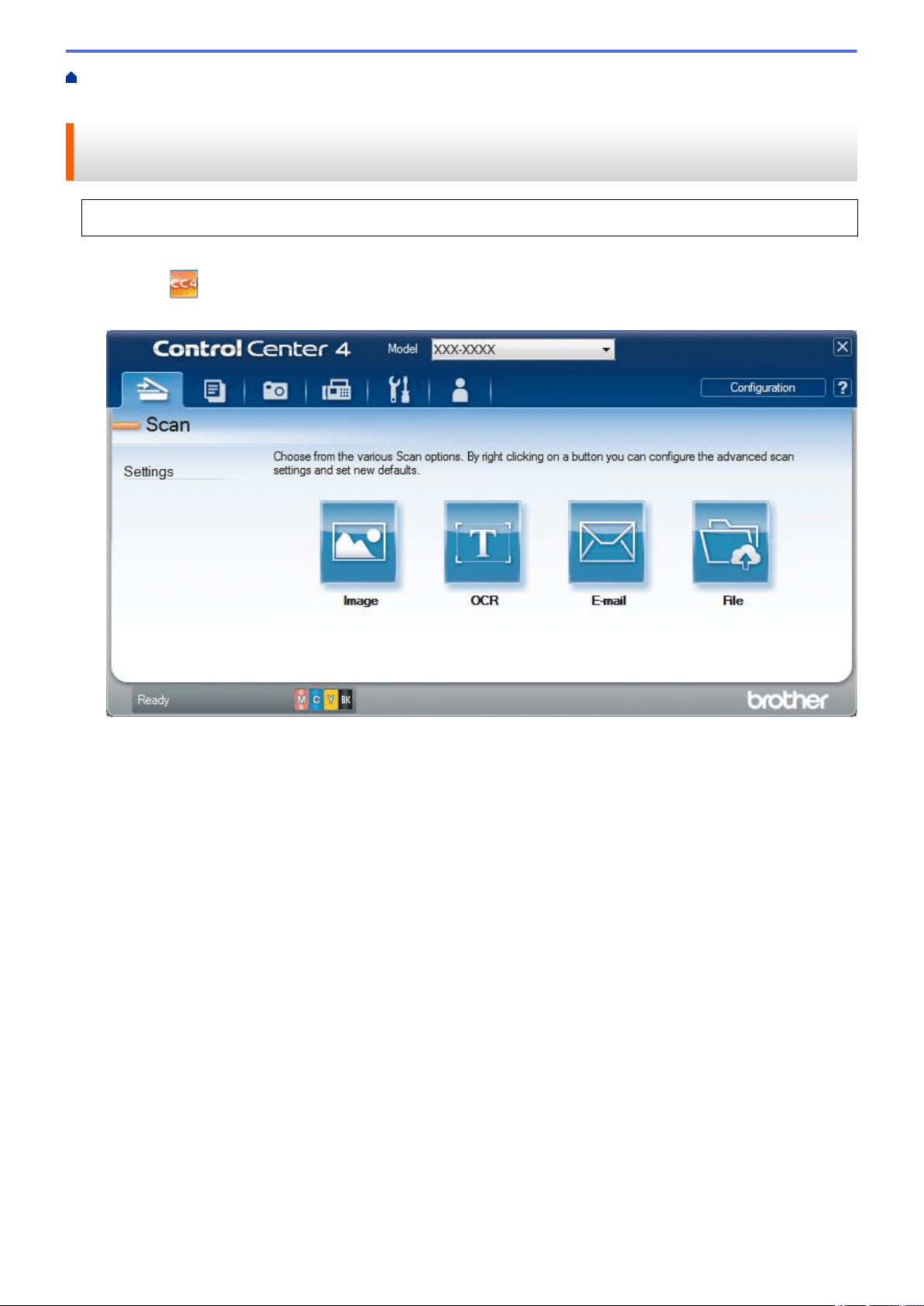Click the home icon at page top
The width and height of the screenshot is (924, 1306).
coord(71,78)
